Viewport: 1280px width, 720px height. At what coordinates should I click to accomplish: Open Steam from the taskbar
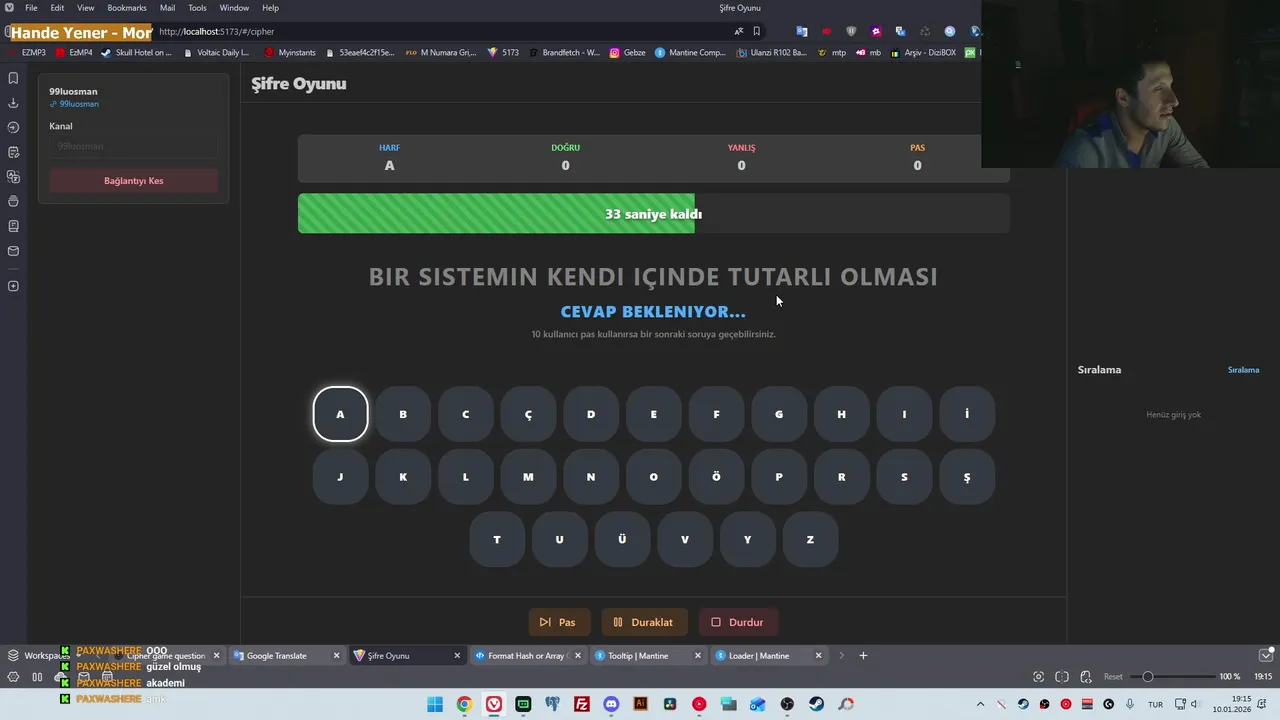tap(817, 704)
